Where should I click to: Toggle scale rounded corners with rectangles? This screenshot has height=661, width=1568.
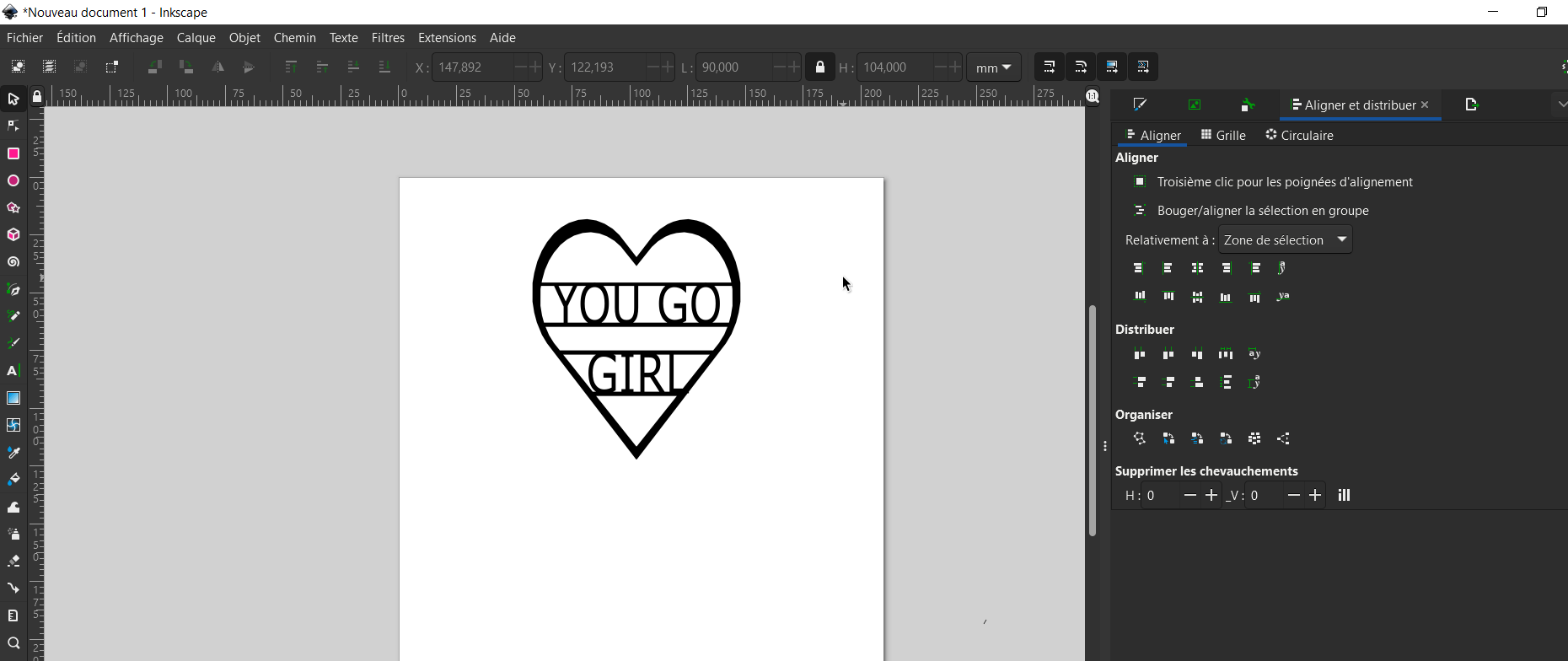pos(1081,67)
